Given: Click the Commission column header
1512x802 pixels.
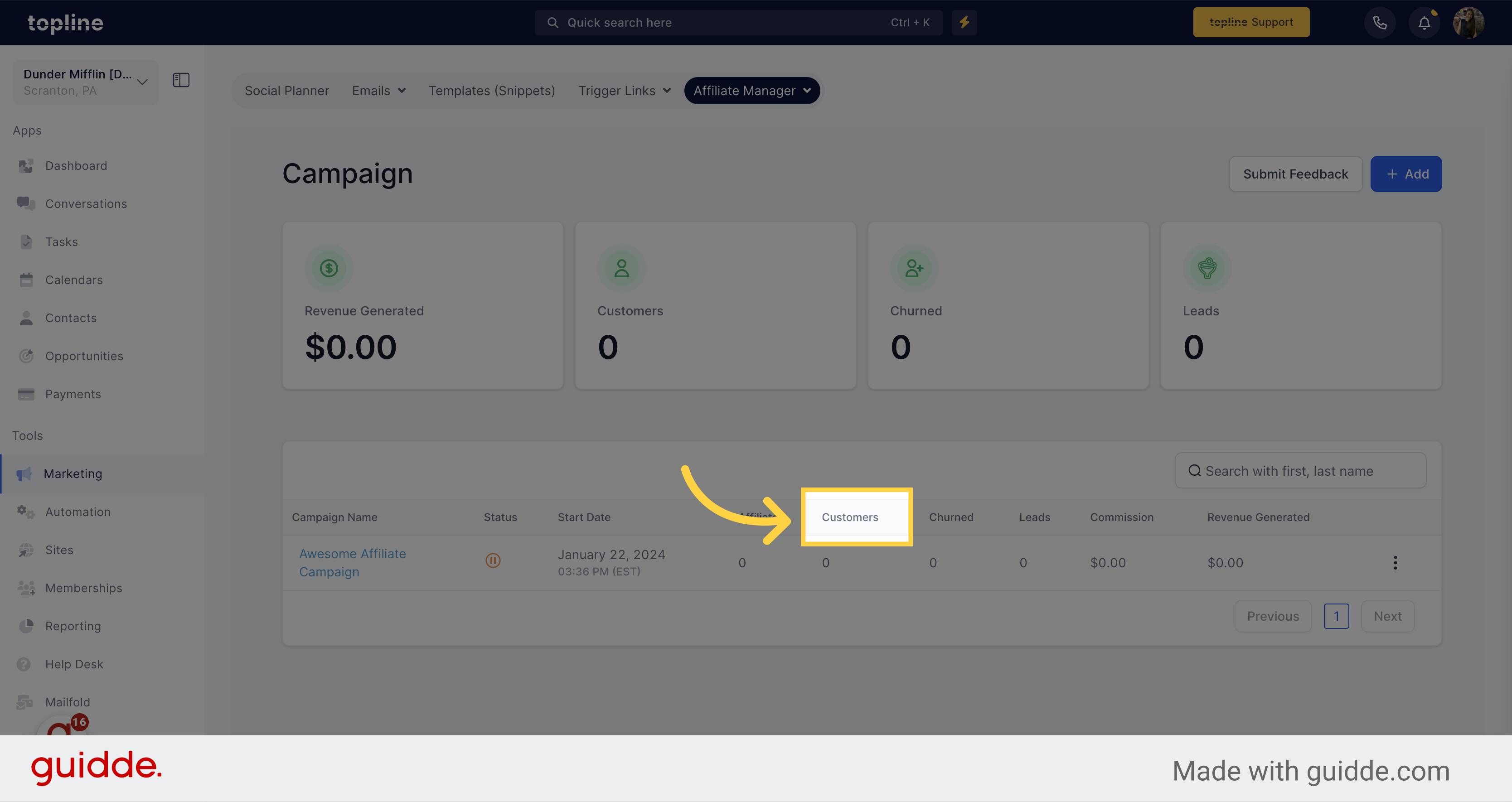Looking at the screenshot, I should coord(1122,517).
